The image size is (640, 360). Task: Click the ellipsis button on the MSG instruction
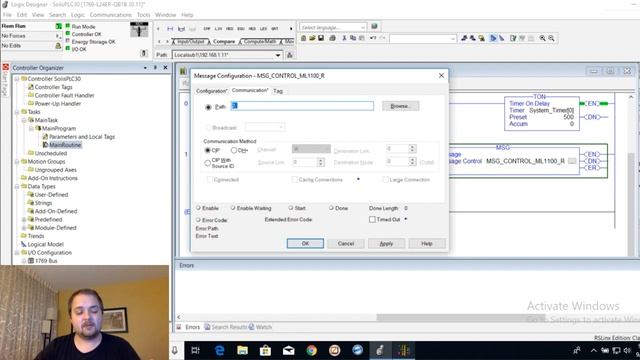572,161
